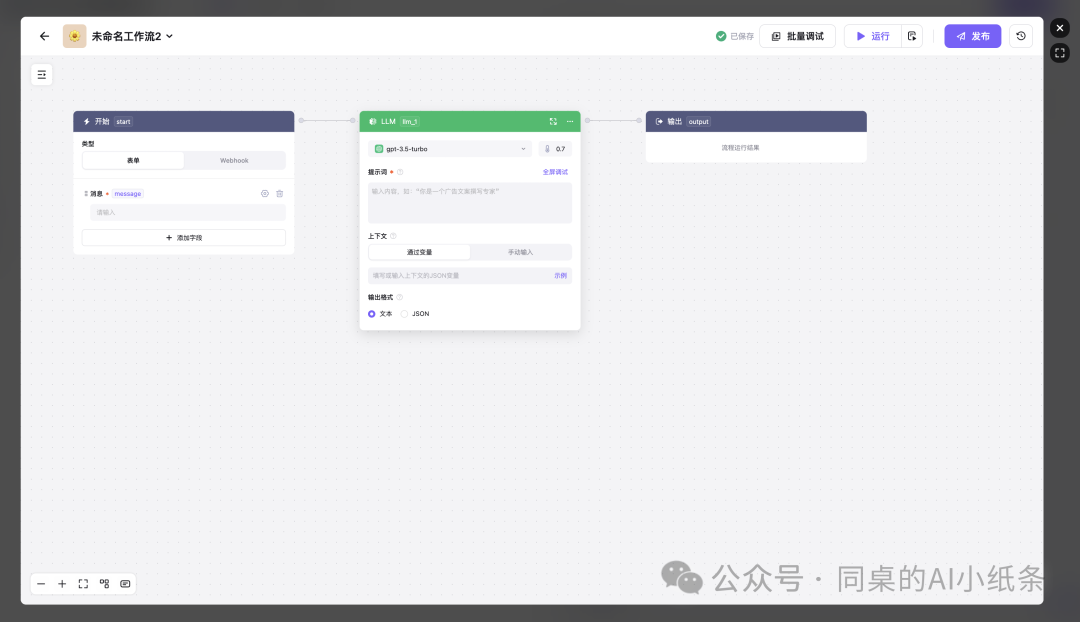Switch context mode to 手动输入
Screen dimensions: 1080x622
520,252
